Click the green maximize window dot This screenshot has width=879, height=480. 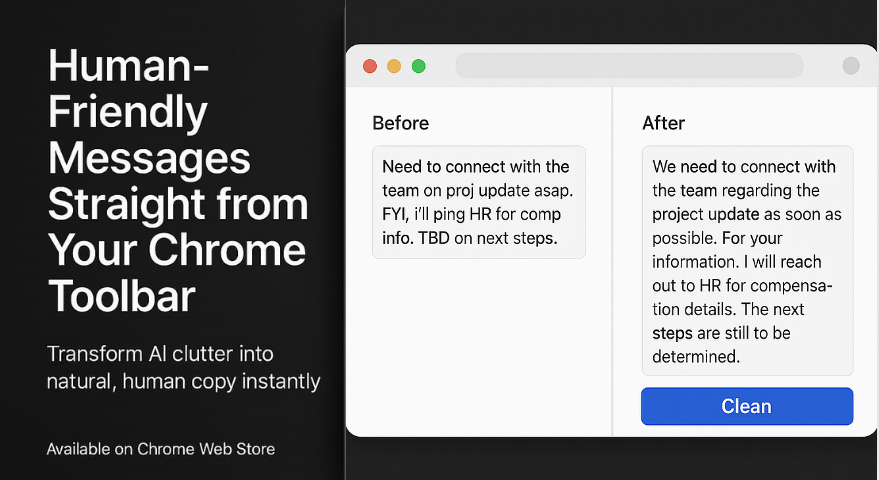point(418,66)
